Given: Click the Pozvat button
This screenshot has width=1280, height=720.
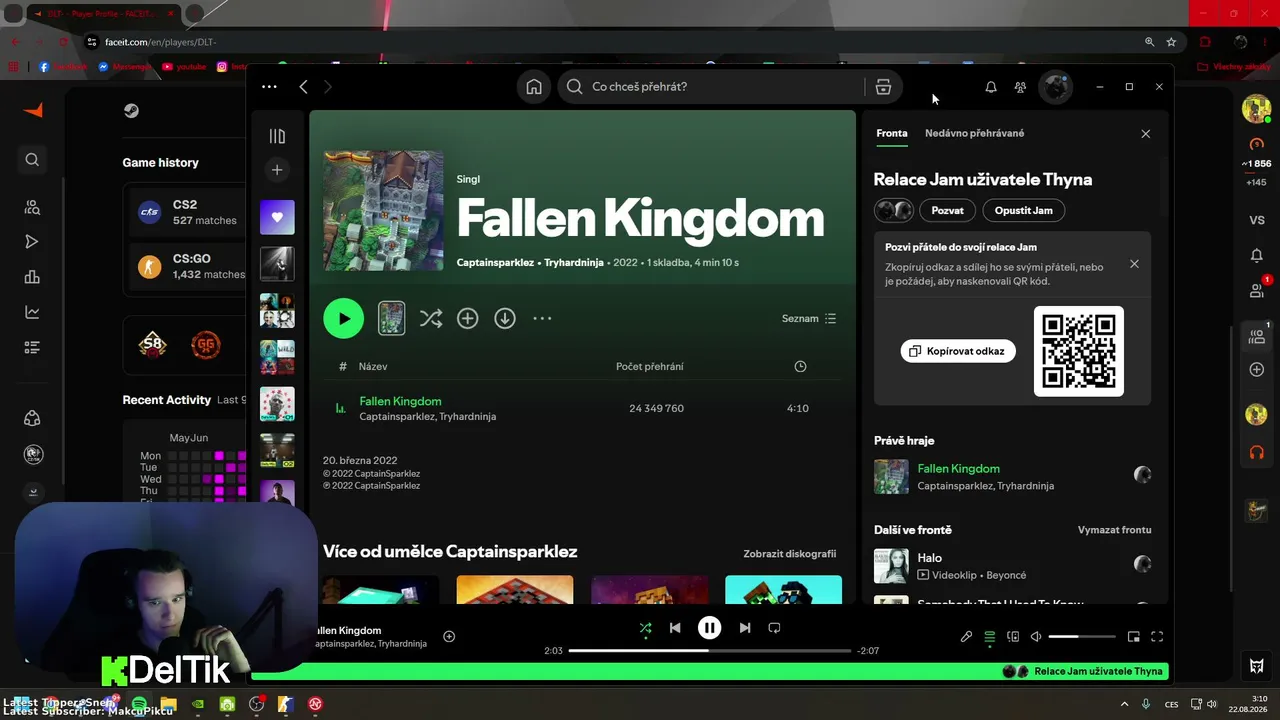Looking at the screenshot, I should tap(948, 211).
